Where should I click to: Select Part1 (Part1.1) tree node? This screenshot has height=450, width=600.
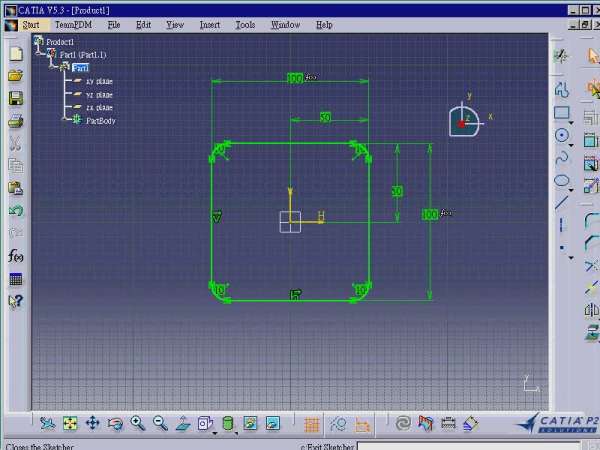(x=83, y=55)
